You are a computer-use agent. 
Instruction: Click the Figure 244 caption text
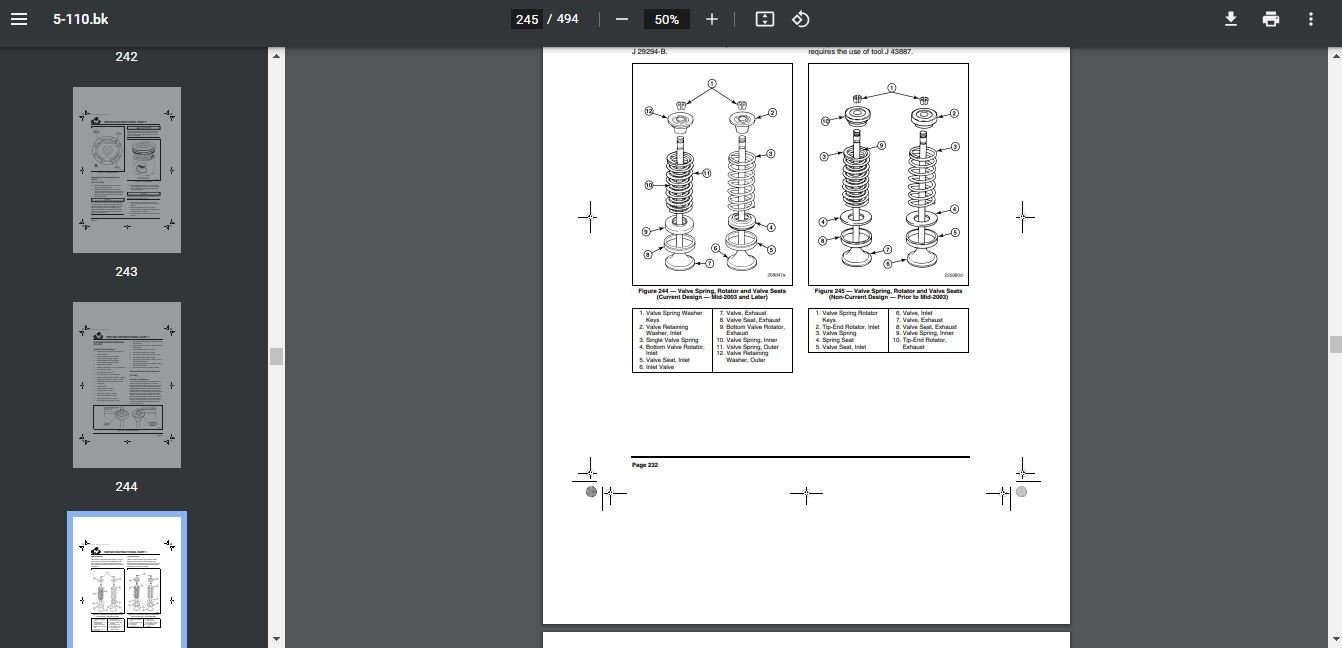(x=712, y=294)
